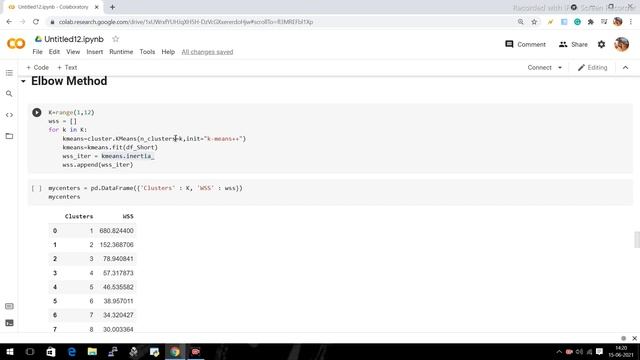
Task: Open the Runtime menu
Action: [x=121, y=52]
